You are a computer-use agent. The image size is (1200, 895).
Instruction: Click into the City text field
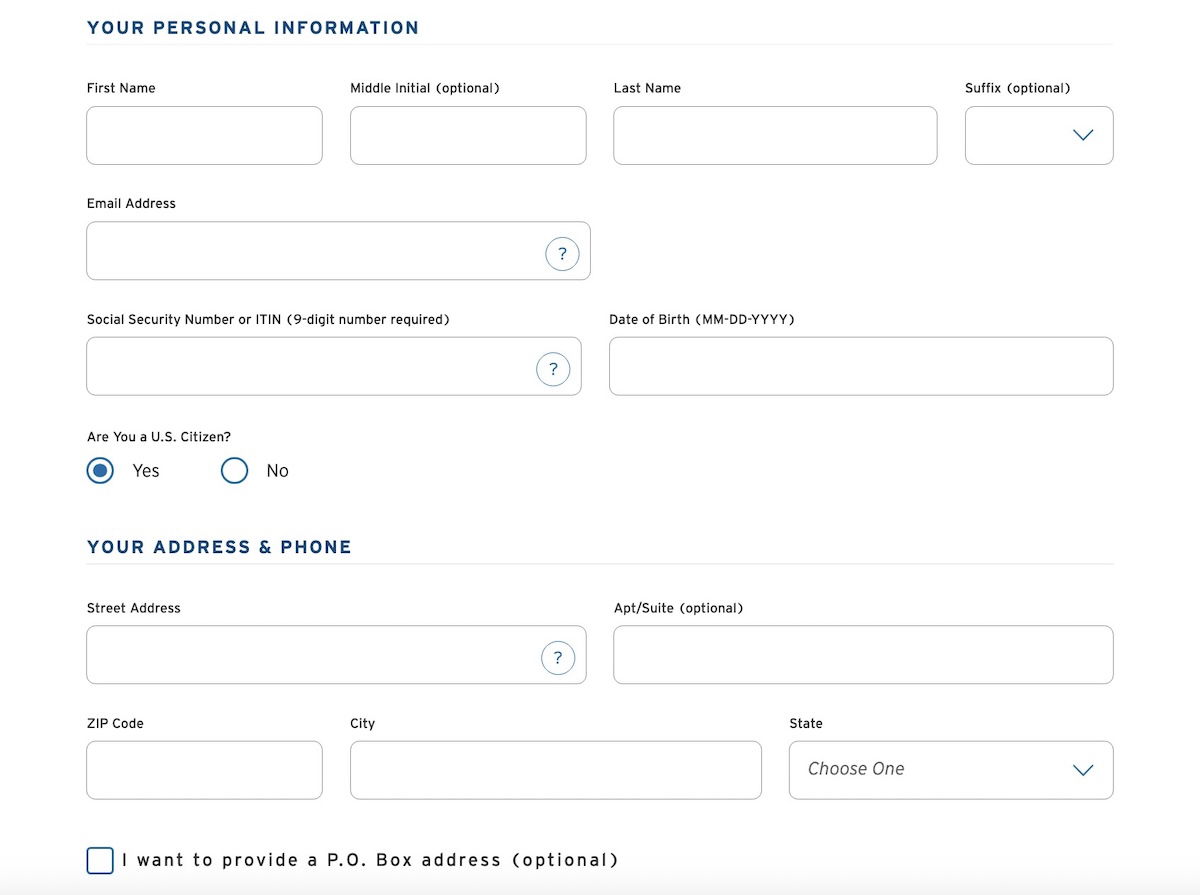tap(555, 770)
